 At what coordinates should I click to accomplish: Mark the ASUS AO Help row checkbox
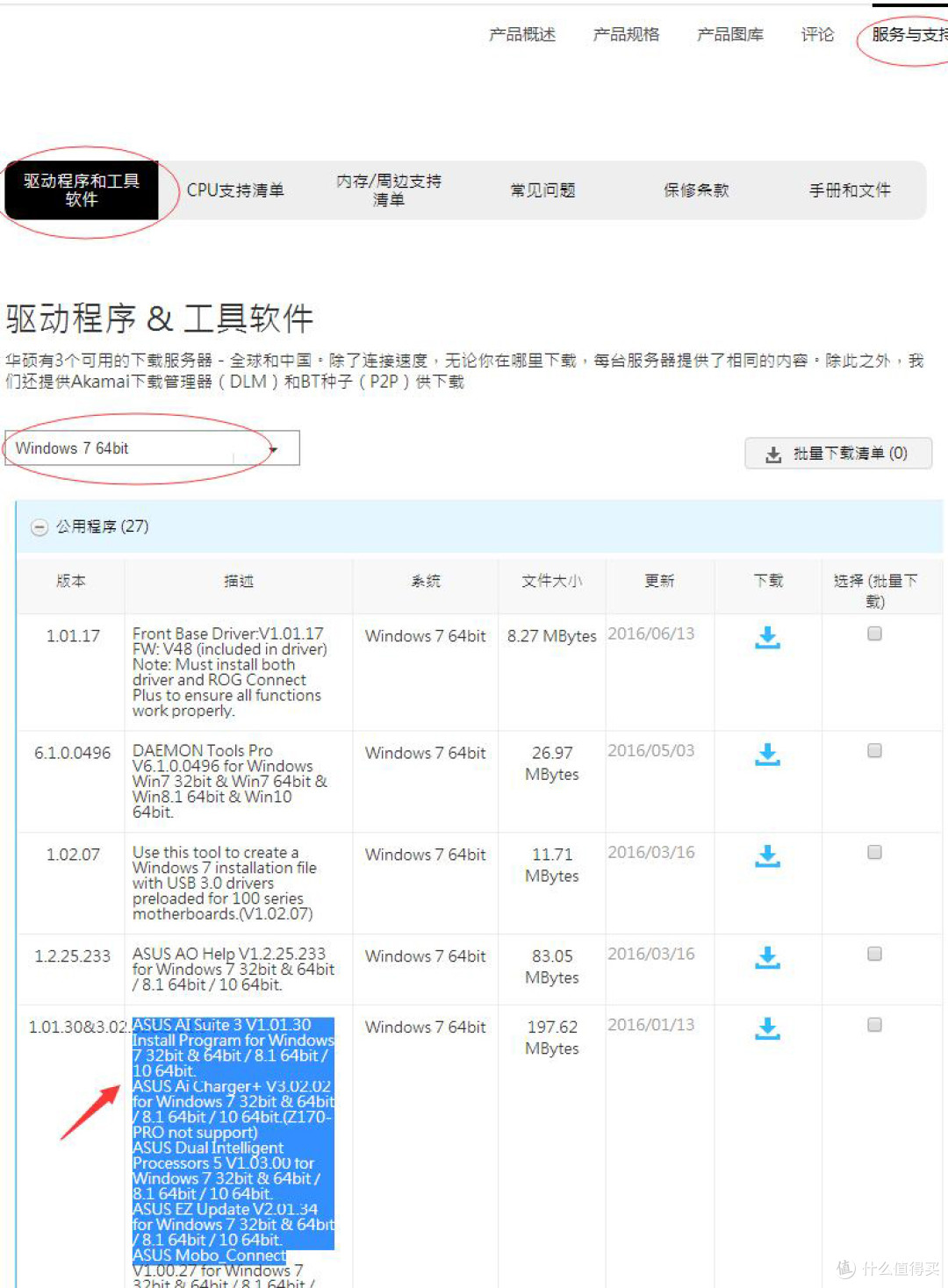pyautogui.click(x=874, y=954)
